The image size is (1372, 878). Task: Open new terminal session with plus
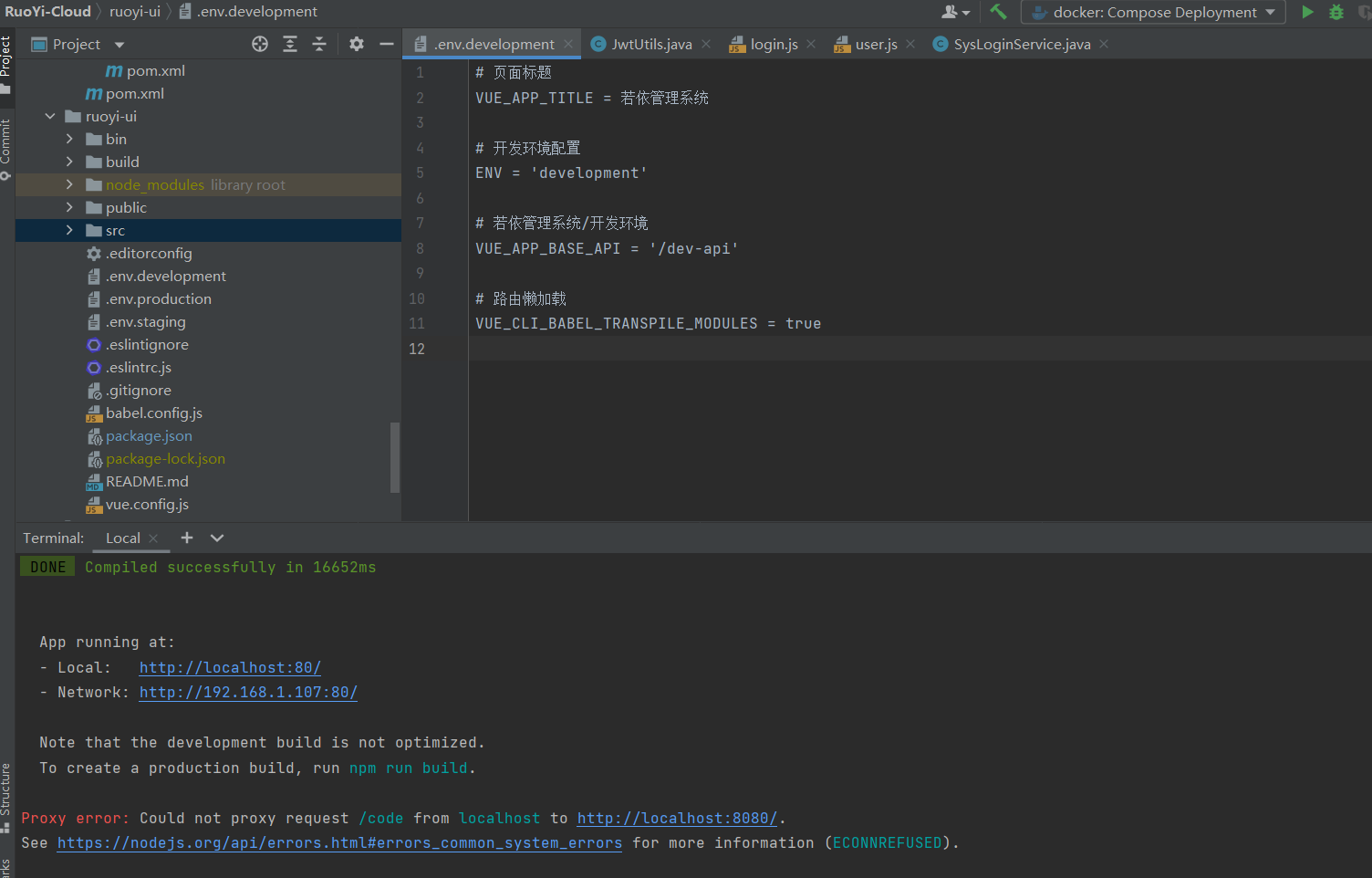[x=187, y=538]
